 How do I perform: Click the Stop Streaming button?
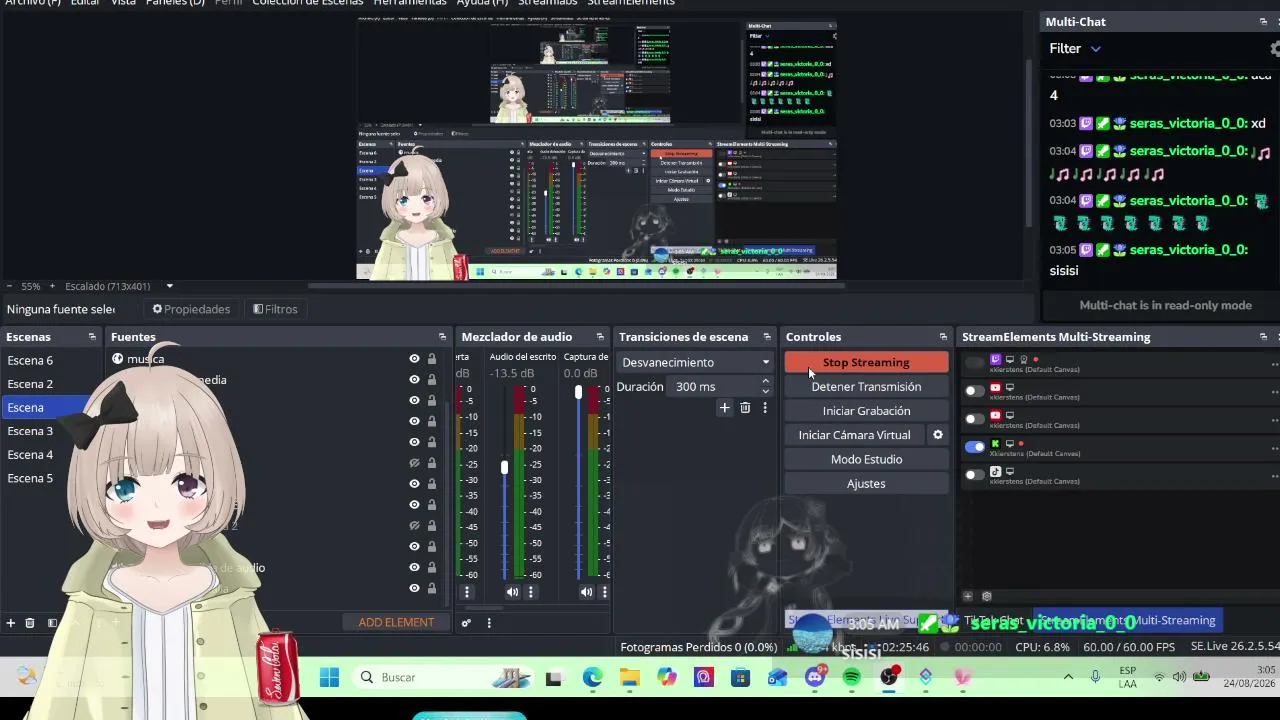[866, 362]
